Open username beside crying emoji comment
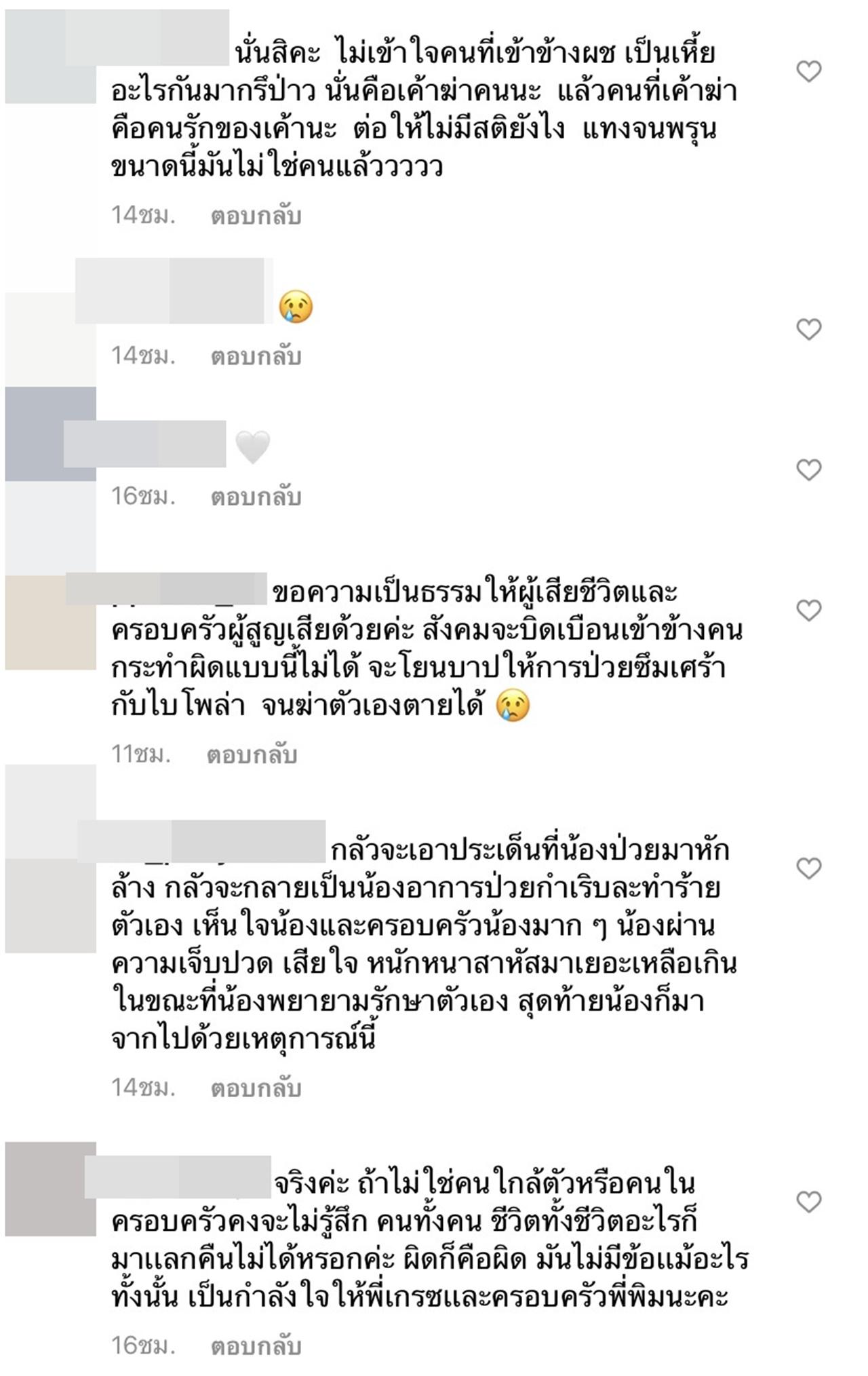This screenshot has width=868, height=1376. click(170, 291)
